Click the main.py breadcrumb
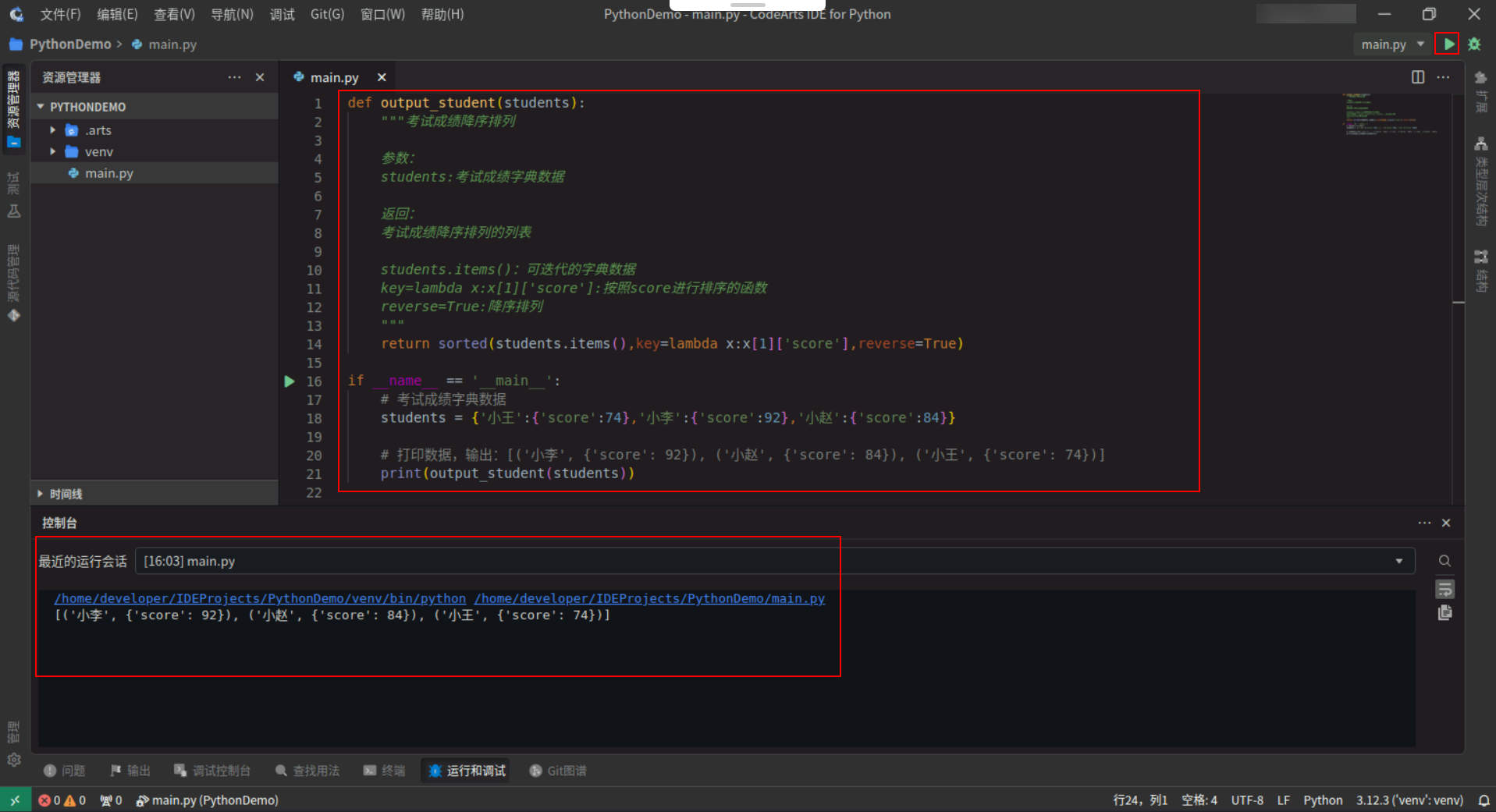Image resolution: width=1496 pixels, height=812 pixels. coord(172,44)
